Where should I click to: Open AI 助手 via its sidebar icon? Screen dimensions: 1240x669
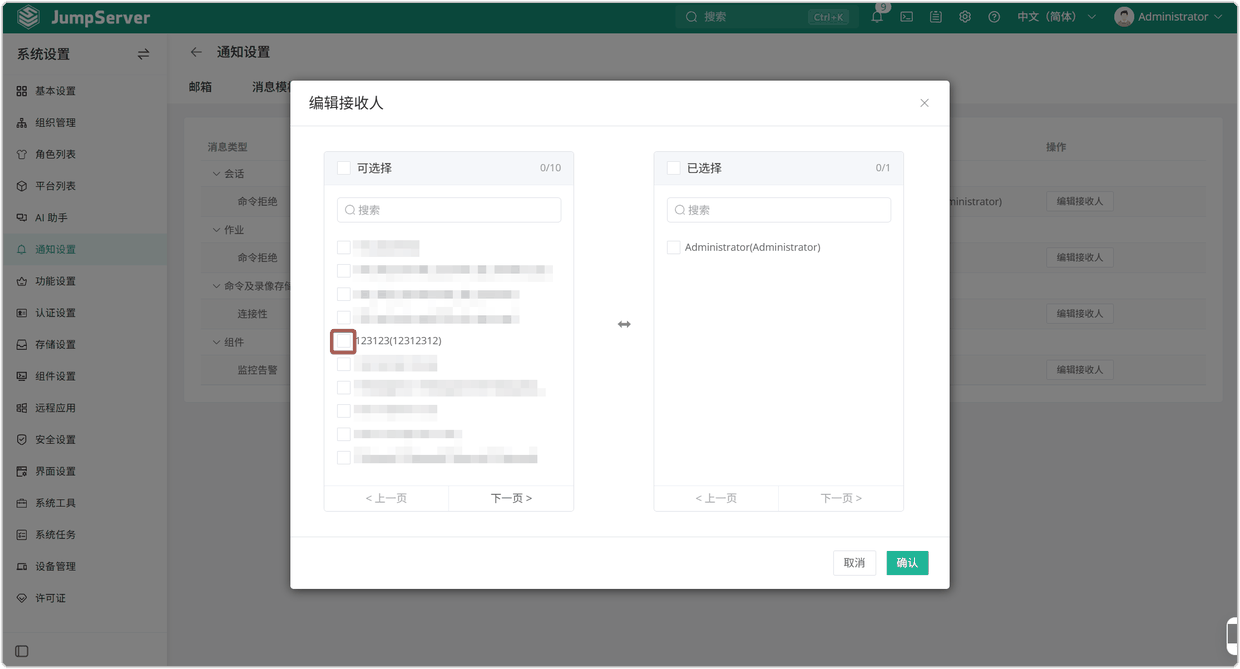tap(22, 218)
